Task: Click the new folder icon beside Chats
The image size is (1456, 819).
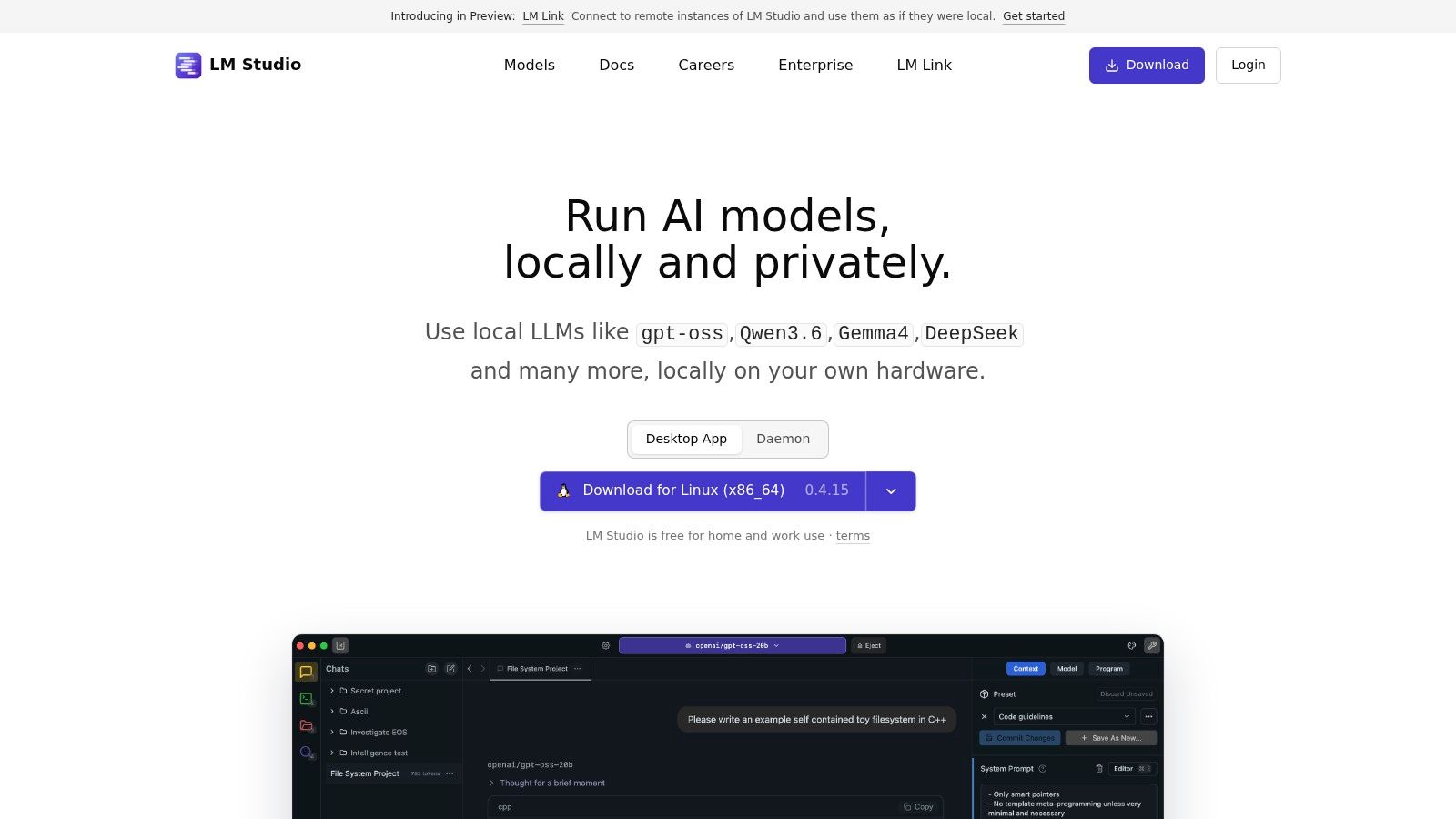Action: tap(431, 669)
